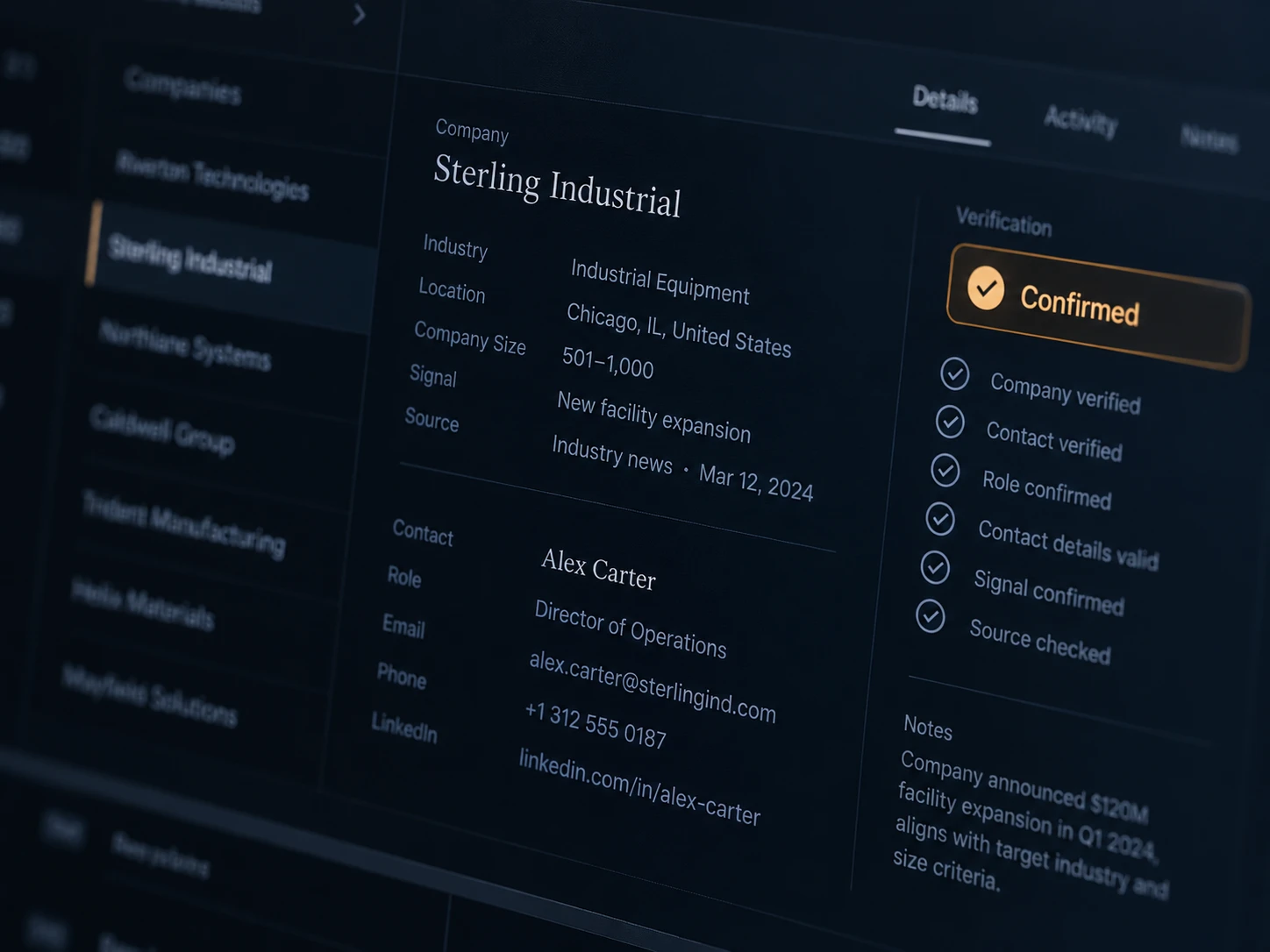The width and height of the screenshot is (1270, 952).
Task: Click the Email field label
Action: (x=403, y=626)
